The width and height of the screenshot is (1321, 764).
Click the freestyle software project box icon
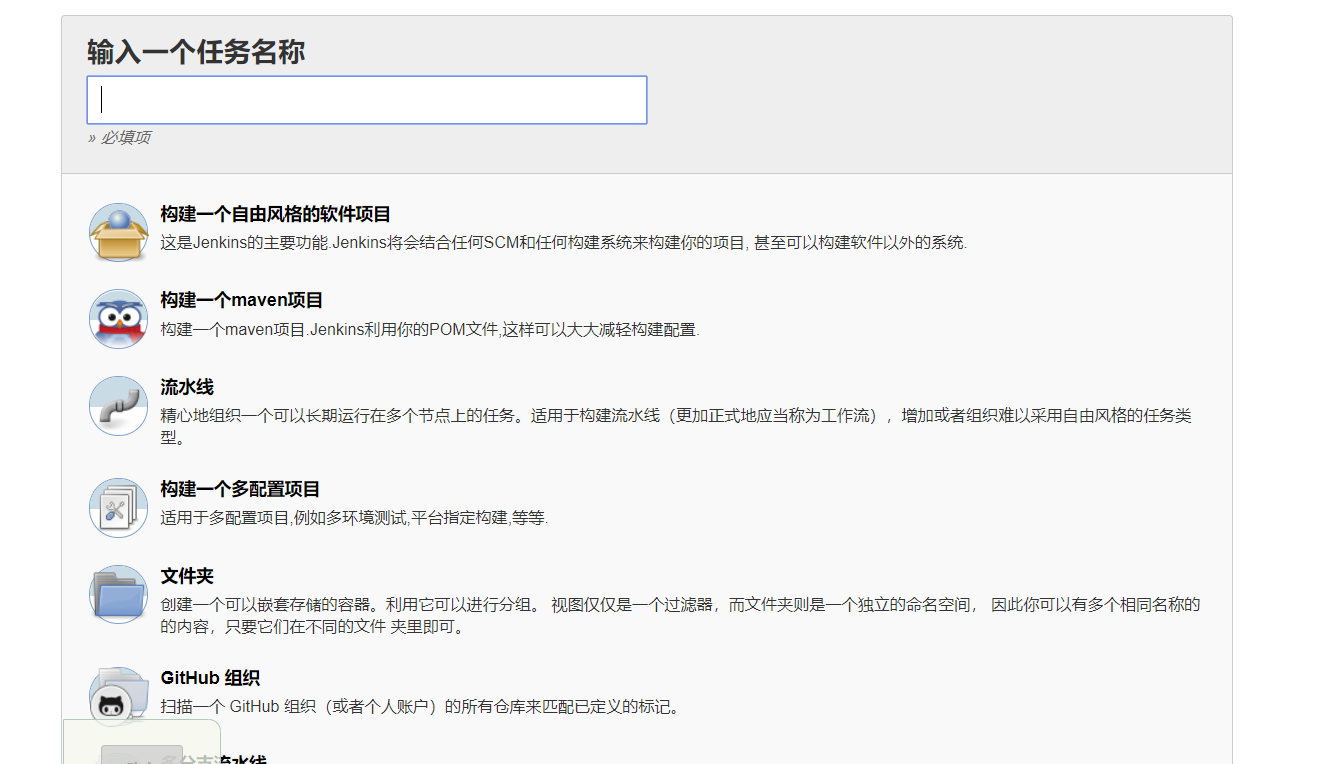click(119, 233)
